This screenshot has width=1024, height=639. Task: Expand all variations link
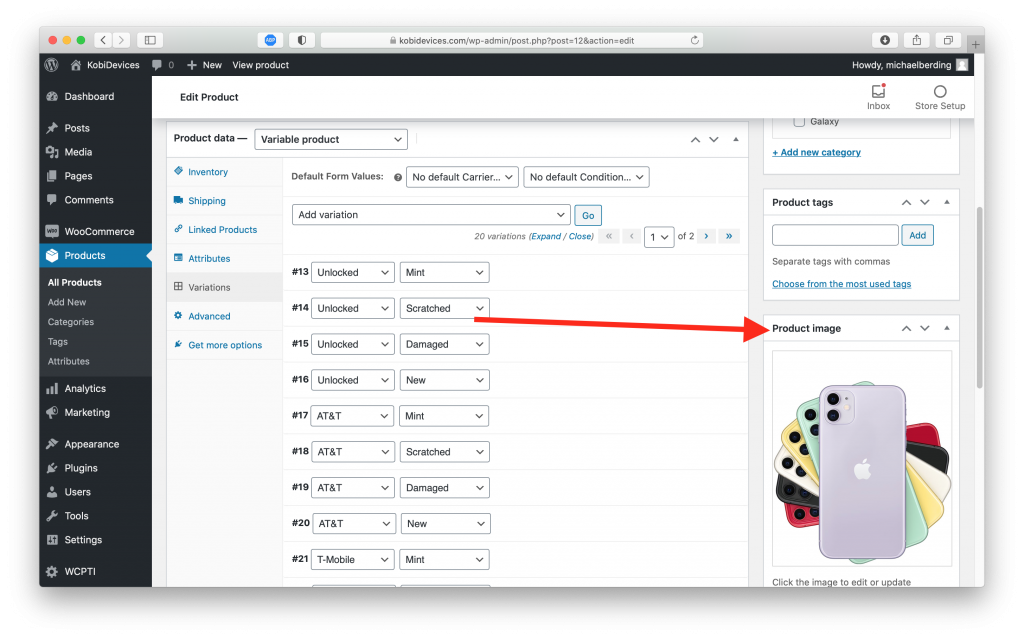pyautogui.click(x=545, y=237)
